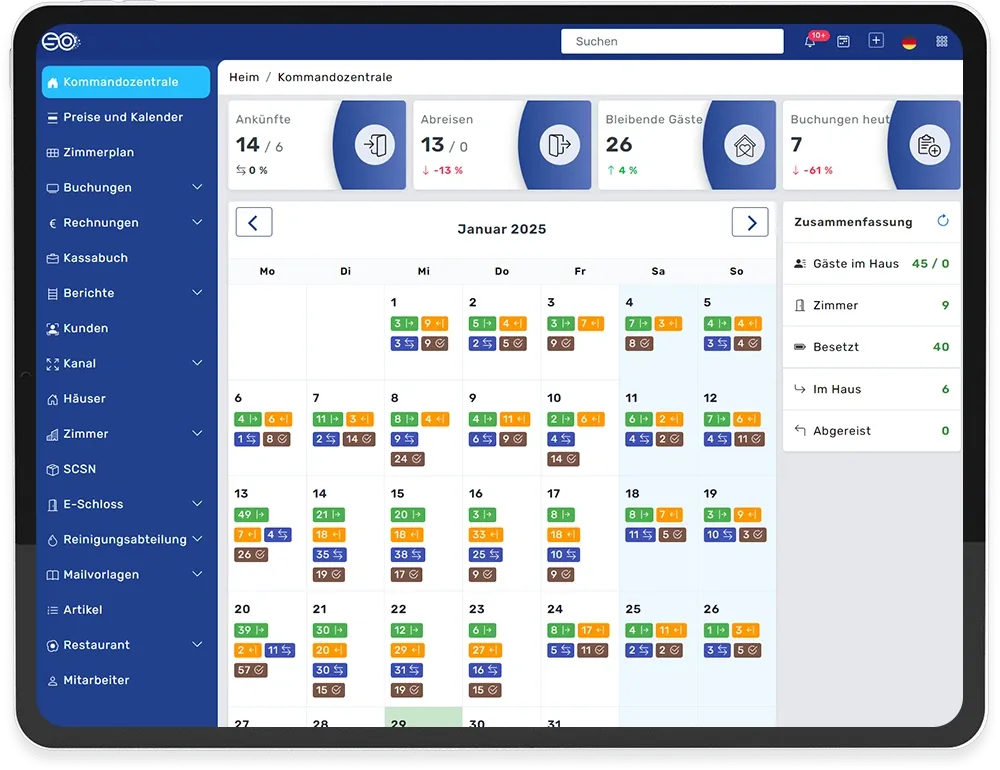
Task: Click the Im Haus summary row
Action: tap(871, 389)
